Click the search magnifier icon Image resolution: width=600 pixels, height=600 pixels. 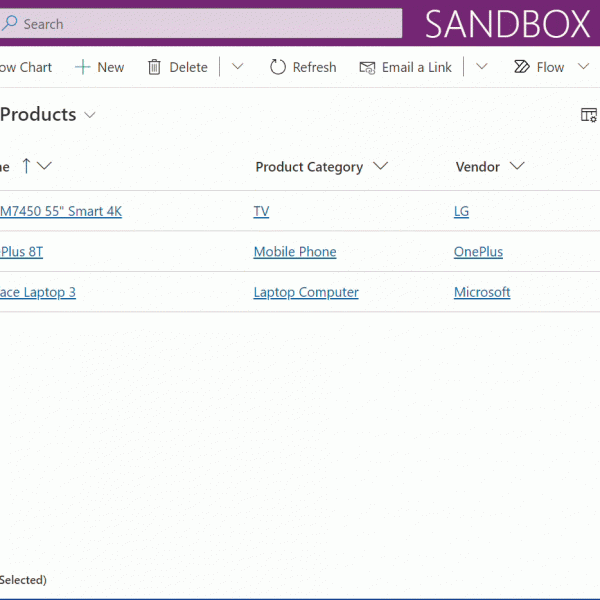9,23
